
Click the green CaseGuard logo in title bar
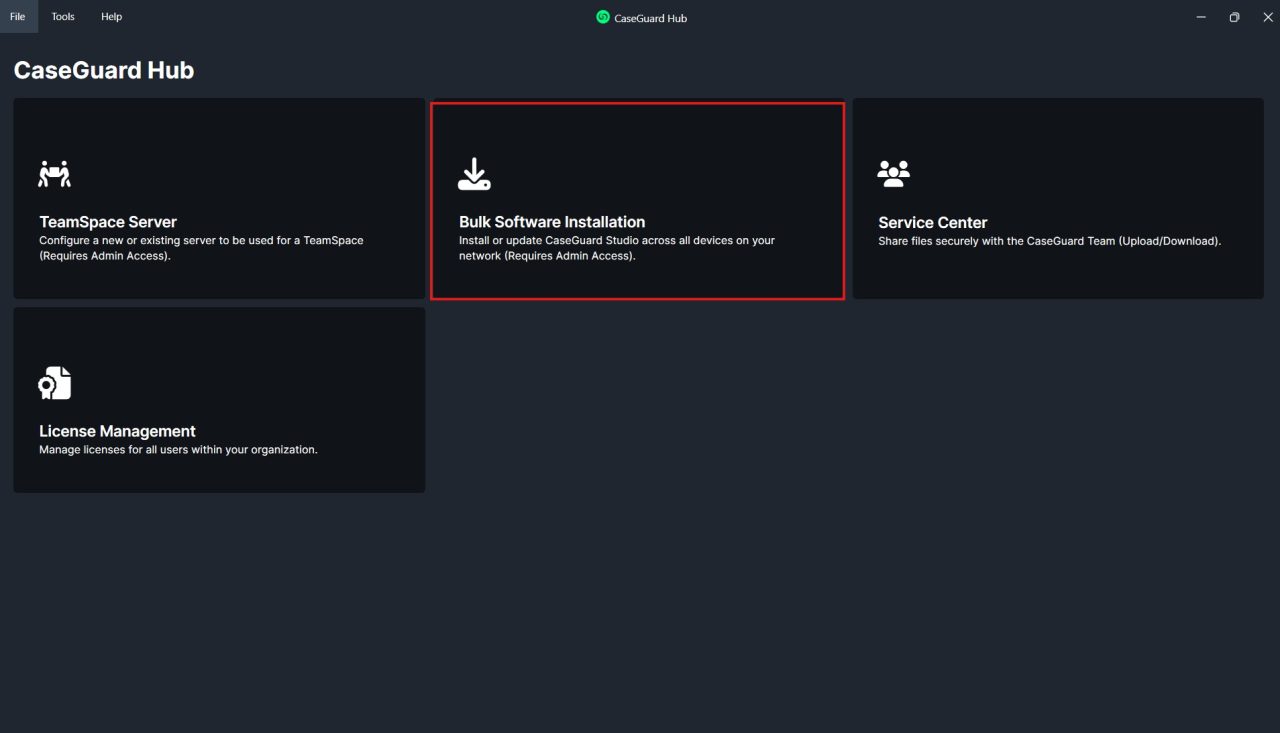tap(603, 17)
